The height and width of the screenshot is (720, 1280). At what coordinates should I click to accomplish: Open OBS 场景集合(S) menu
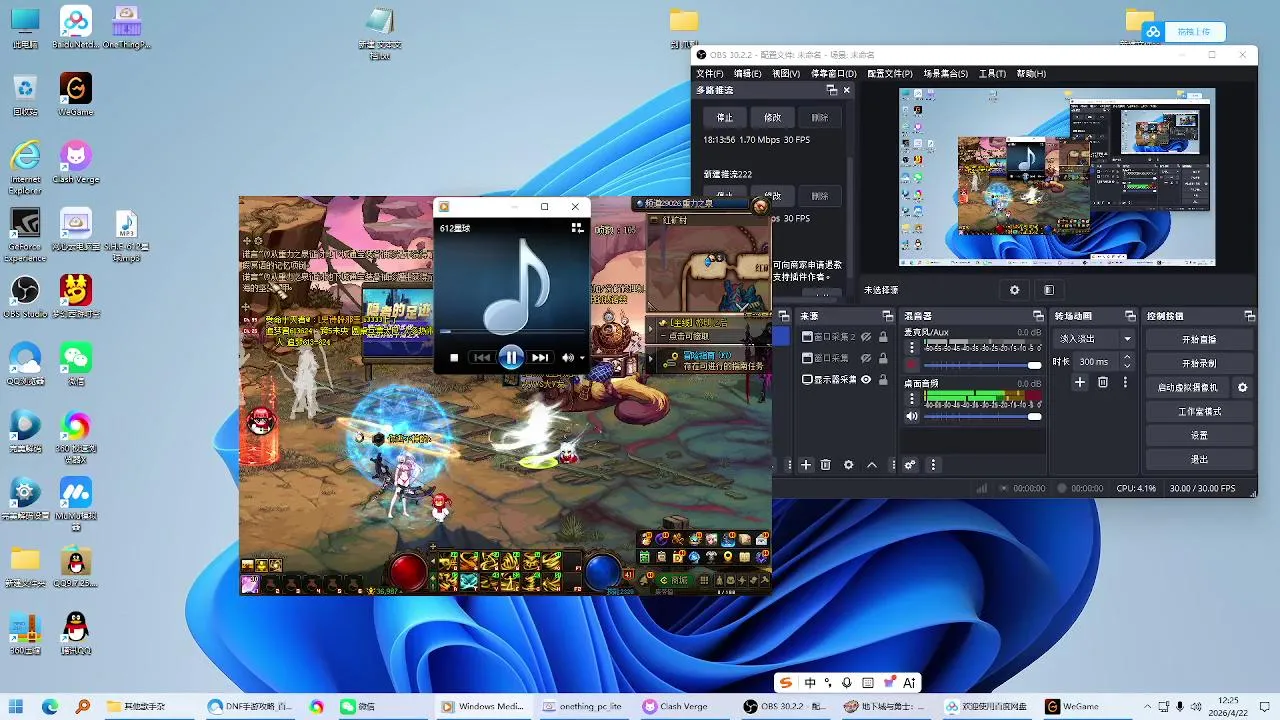click(x=945, y=73)
